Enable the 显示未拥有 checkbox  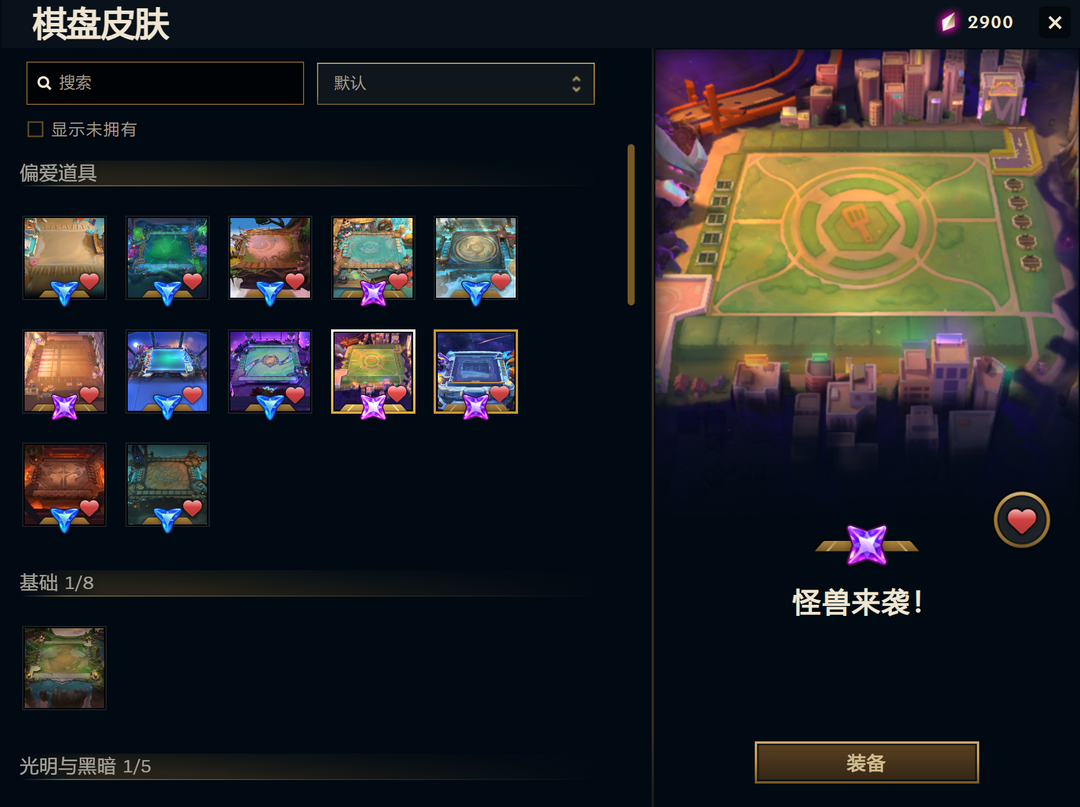pos(35,129)
